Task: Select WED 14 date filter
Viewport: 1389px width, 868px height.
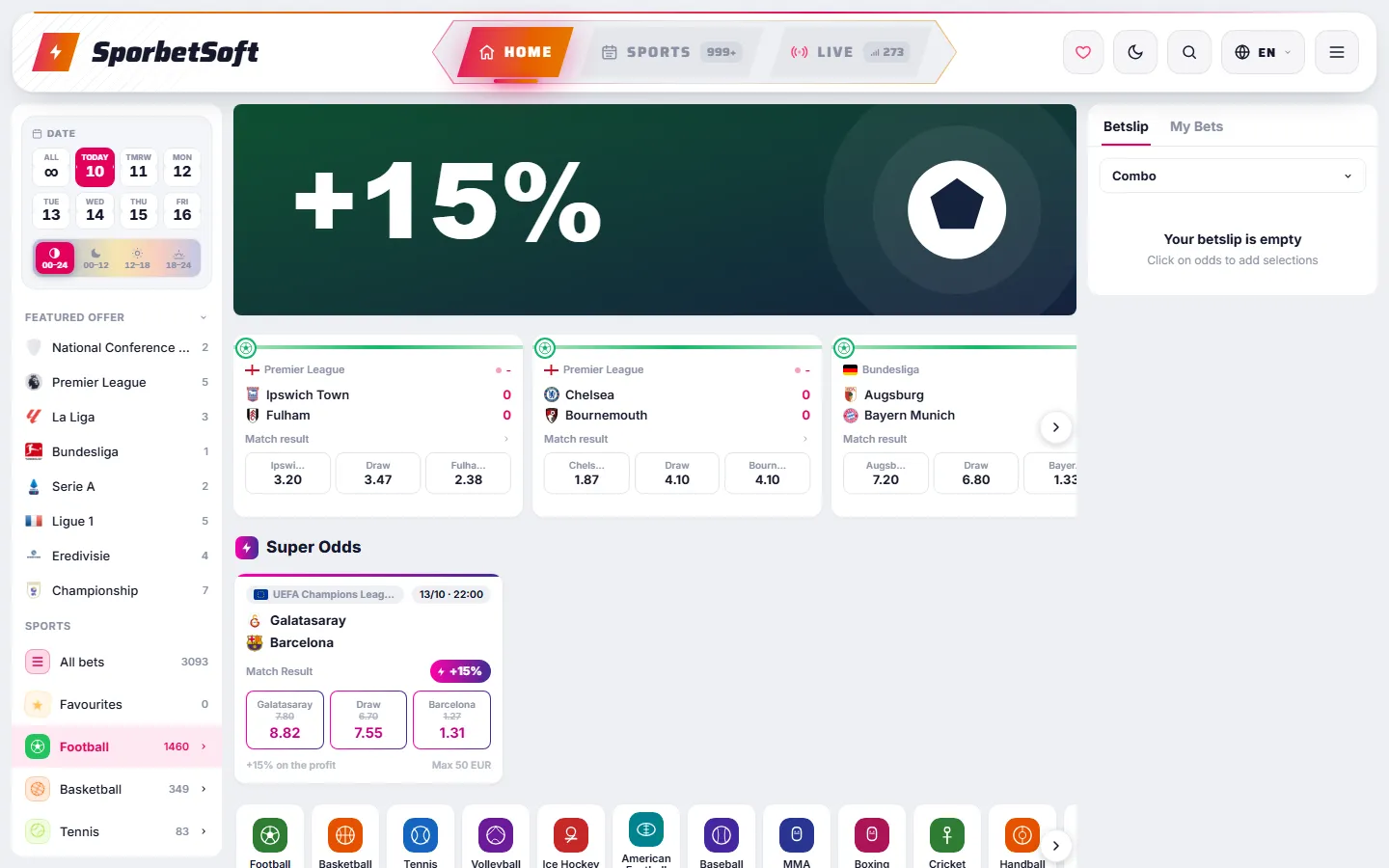Action: [x=95, y=210]
